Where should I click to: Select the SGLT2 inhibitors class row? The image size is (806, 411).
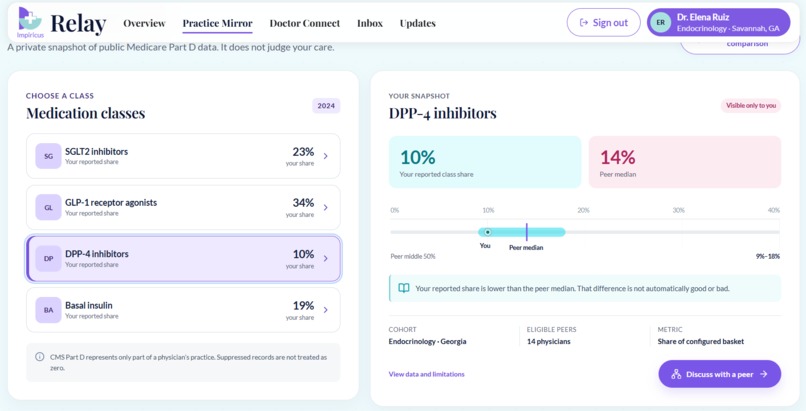tap(183, 156)
